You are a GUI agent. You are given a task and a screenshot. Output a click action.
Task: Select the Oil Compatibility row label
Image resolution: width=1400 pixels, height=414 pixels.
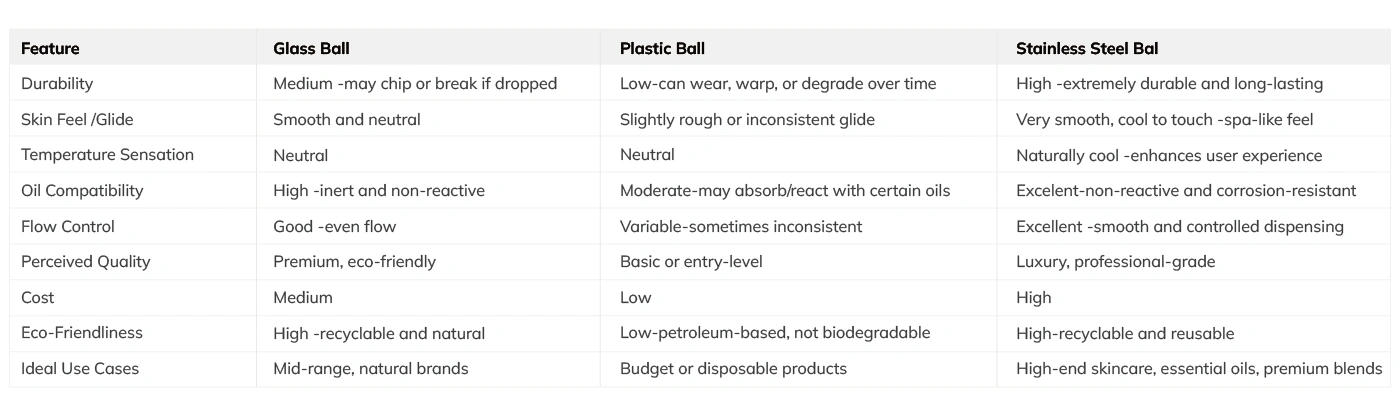[x=82, y=191]
